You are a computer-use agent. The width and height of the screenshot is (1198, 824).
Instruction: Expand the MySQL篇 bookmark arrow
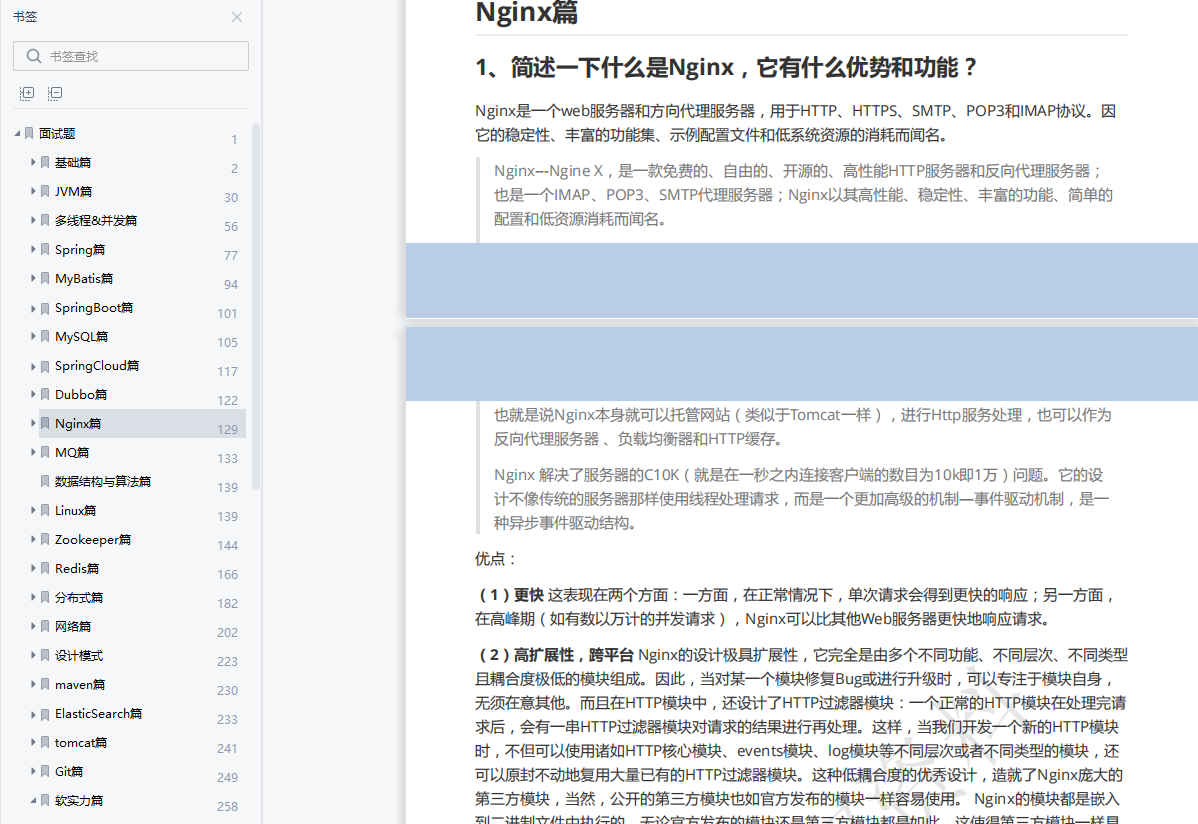tap(31, 336)
